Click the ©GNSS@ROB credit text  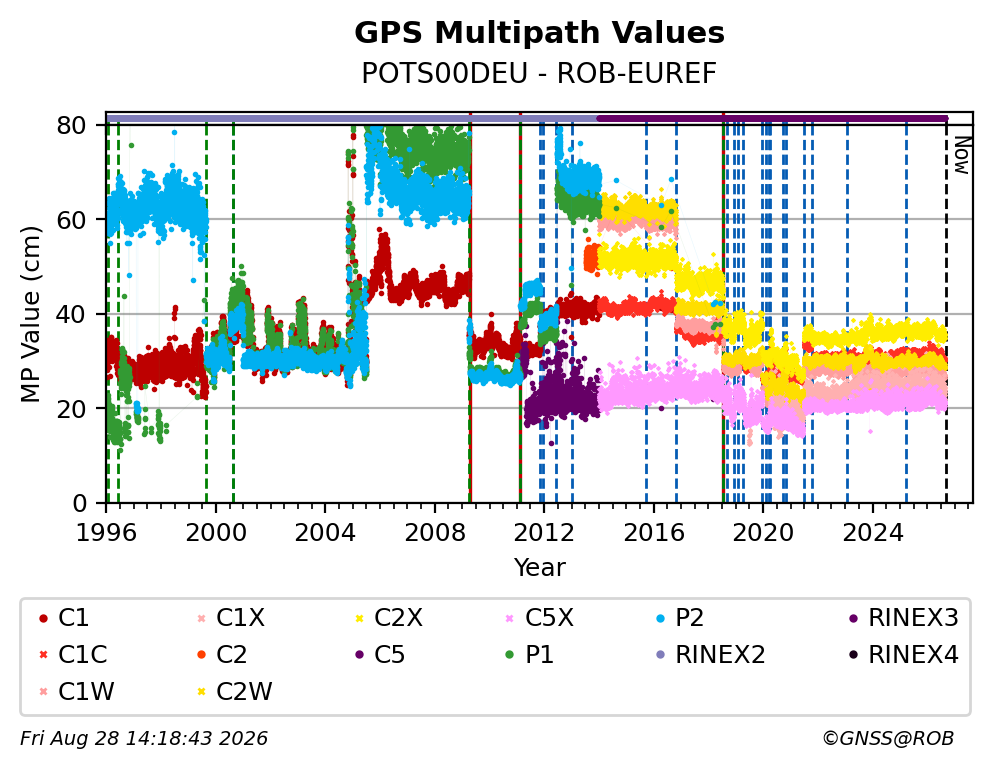tap(888, 738)
